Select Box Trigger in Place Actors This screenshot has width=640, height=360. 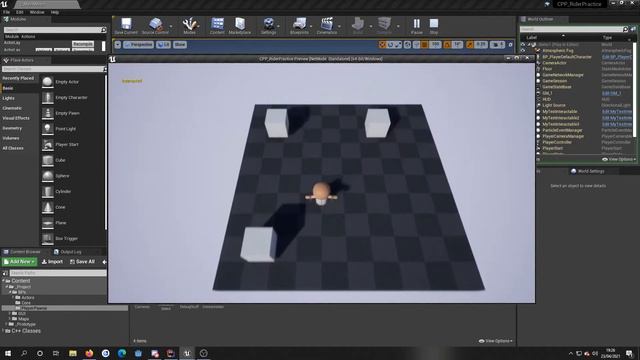[x=73, y=238]
